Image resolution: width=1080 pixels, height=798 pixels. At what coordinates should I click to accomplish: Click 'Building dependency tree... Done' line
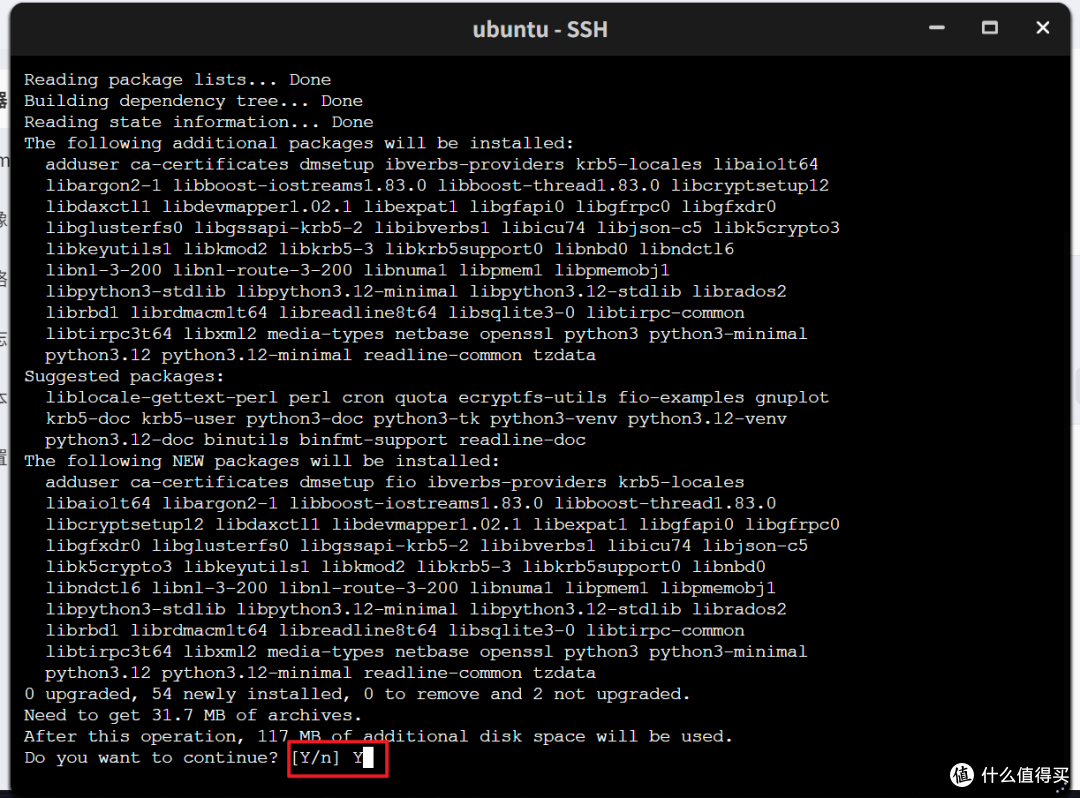pos(194,101)
